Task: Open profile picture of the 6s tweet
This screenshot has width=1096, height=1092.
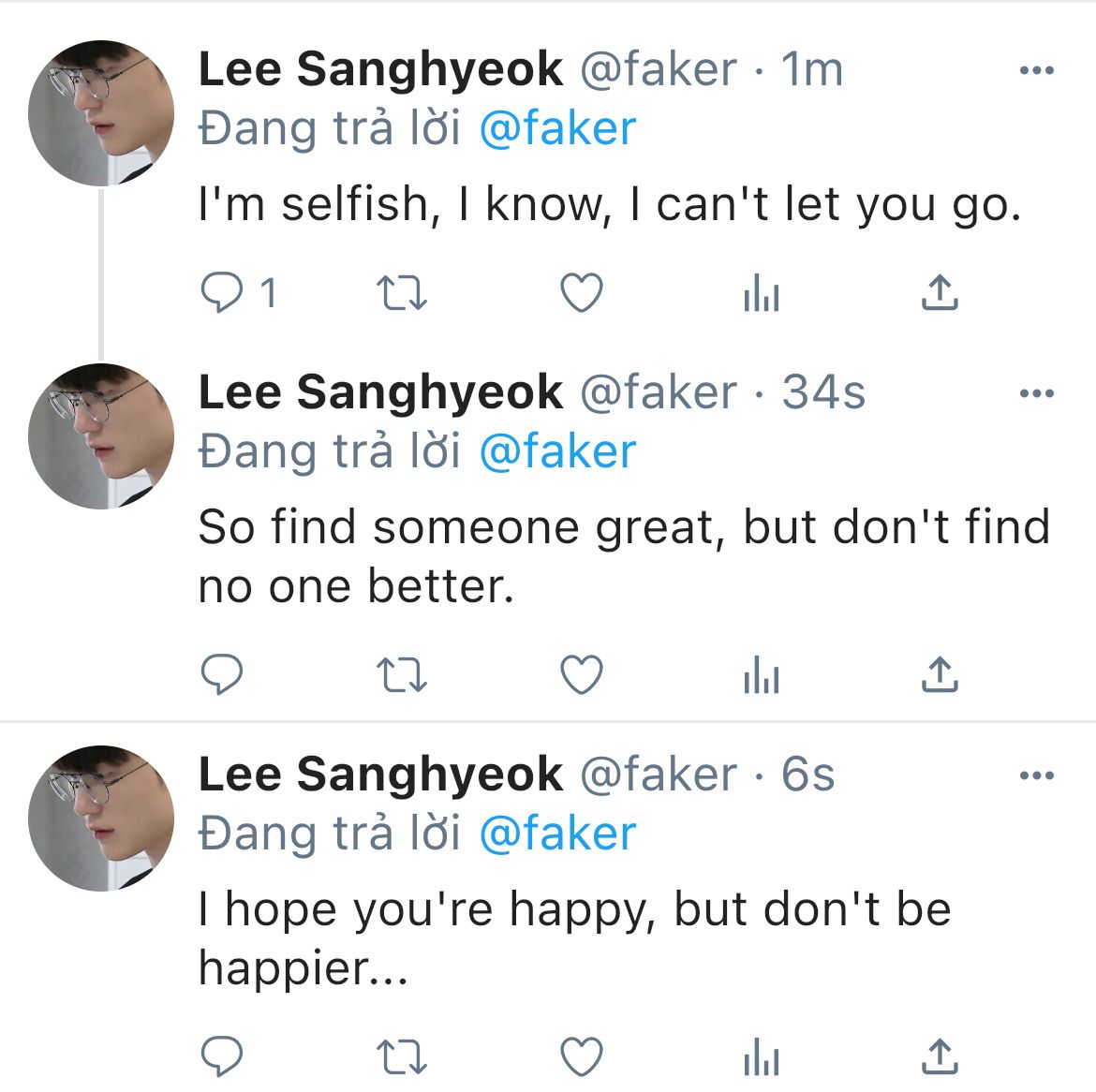Action: tap(101, 819)
